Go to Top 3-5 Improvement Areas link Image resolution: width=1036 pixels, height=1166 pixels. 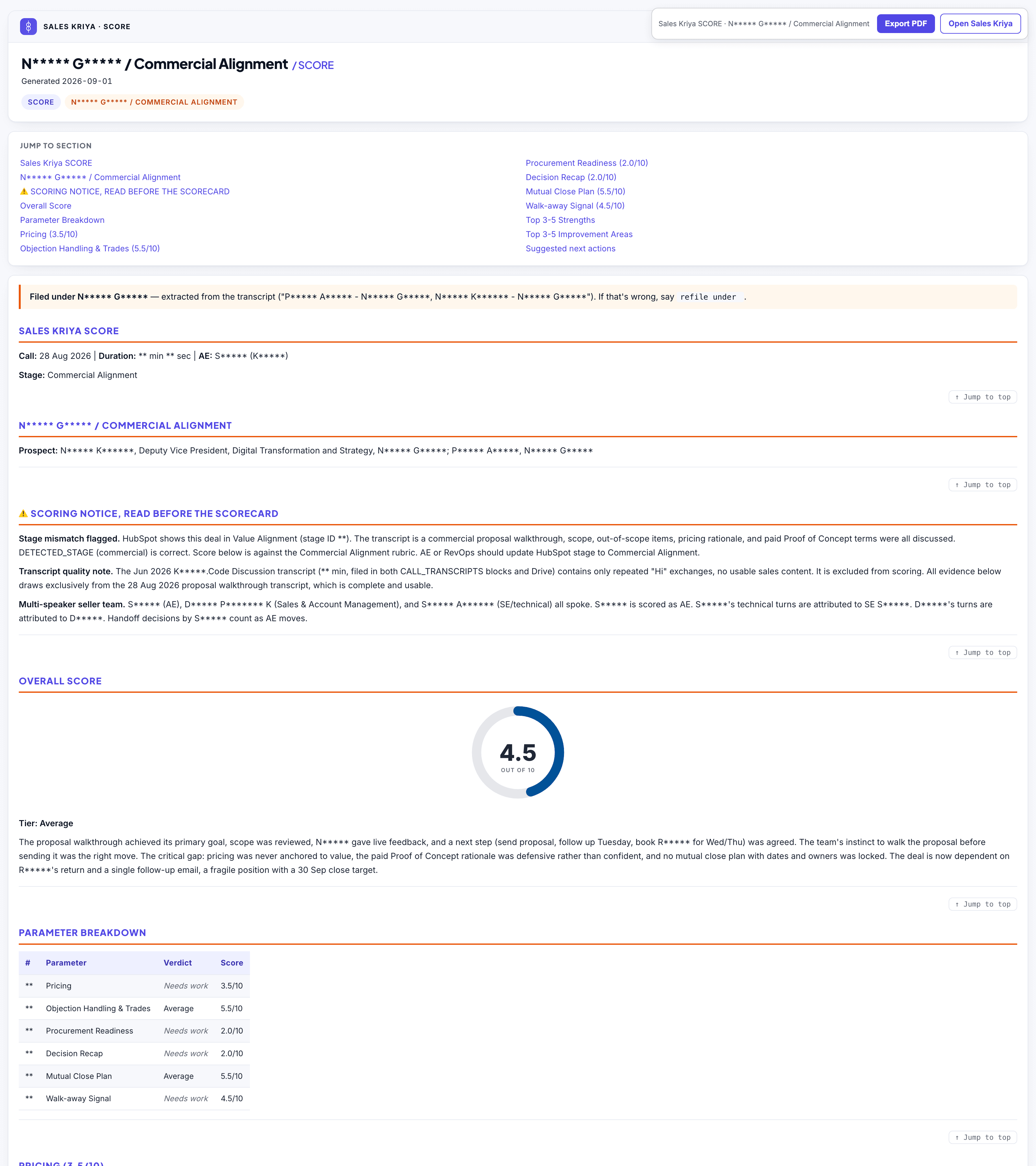579,234
